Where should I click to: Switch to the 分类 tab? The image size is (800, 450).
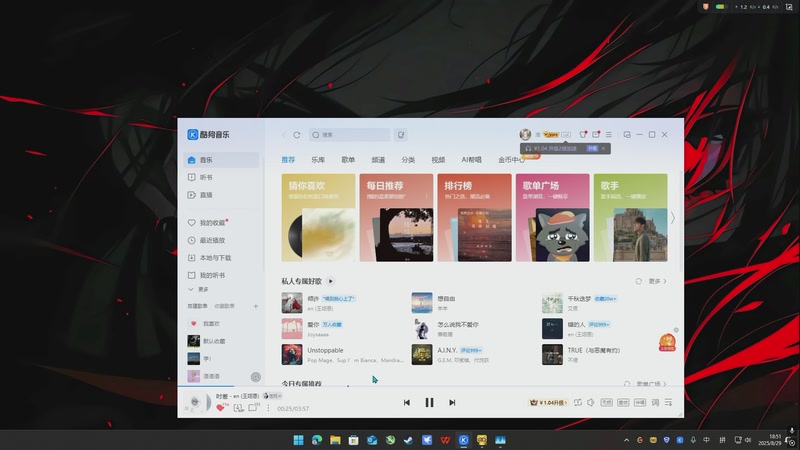tap(408, 160)
